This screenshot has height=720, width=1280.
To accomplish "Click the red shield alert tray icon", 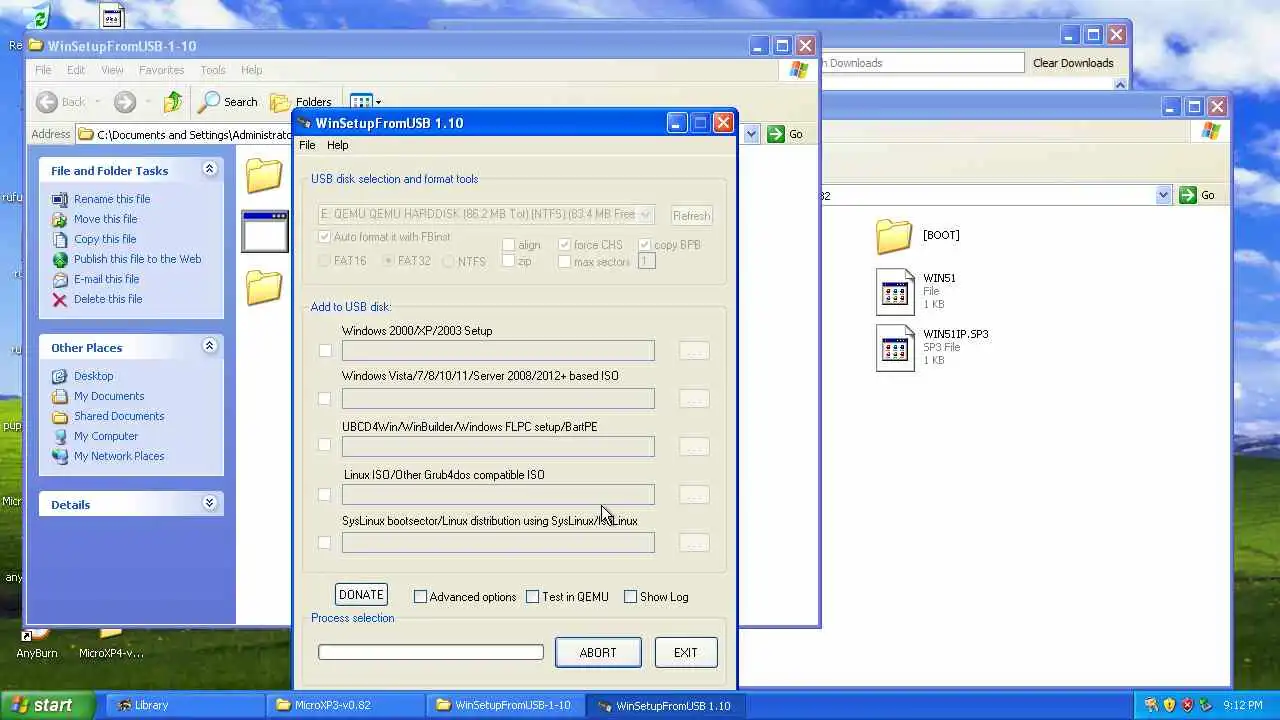I will coord(1187,705).
